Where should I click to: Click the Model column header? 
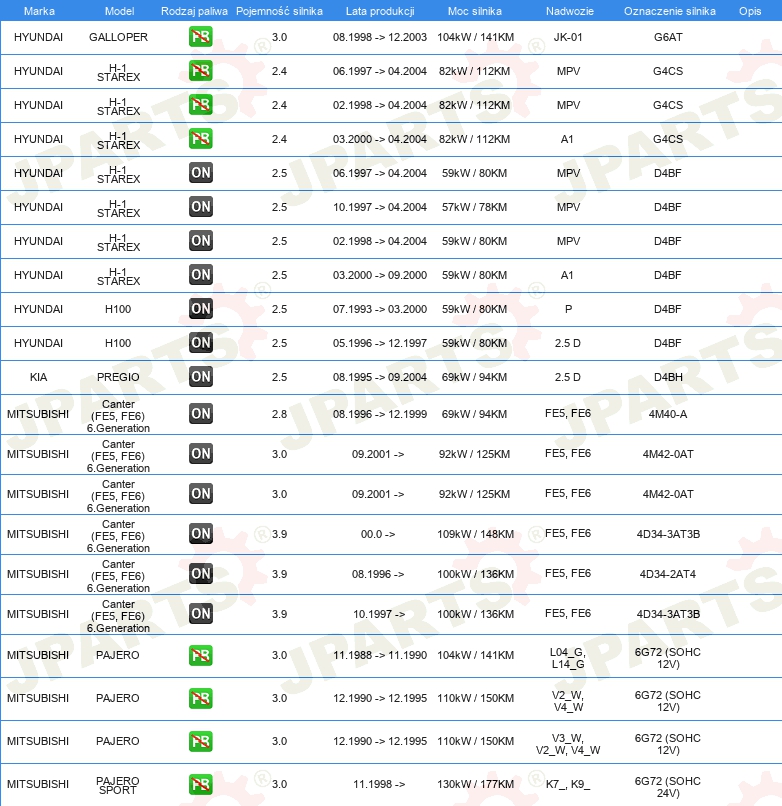click(x=119, y=11)
